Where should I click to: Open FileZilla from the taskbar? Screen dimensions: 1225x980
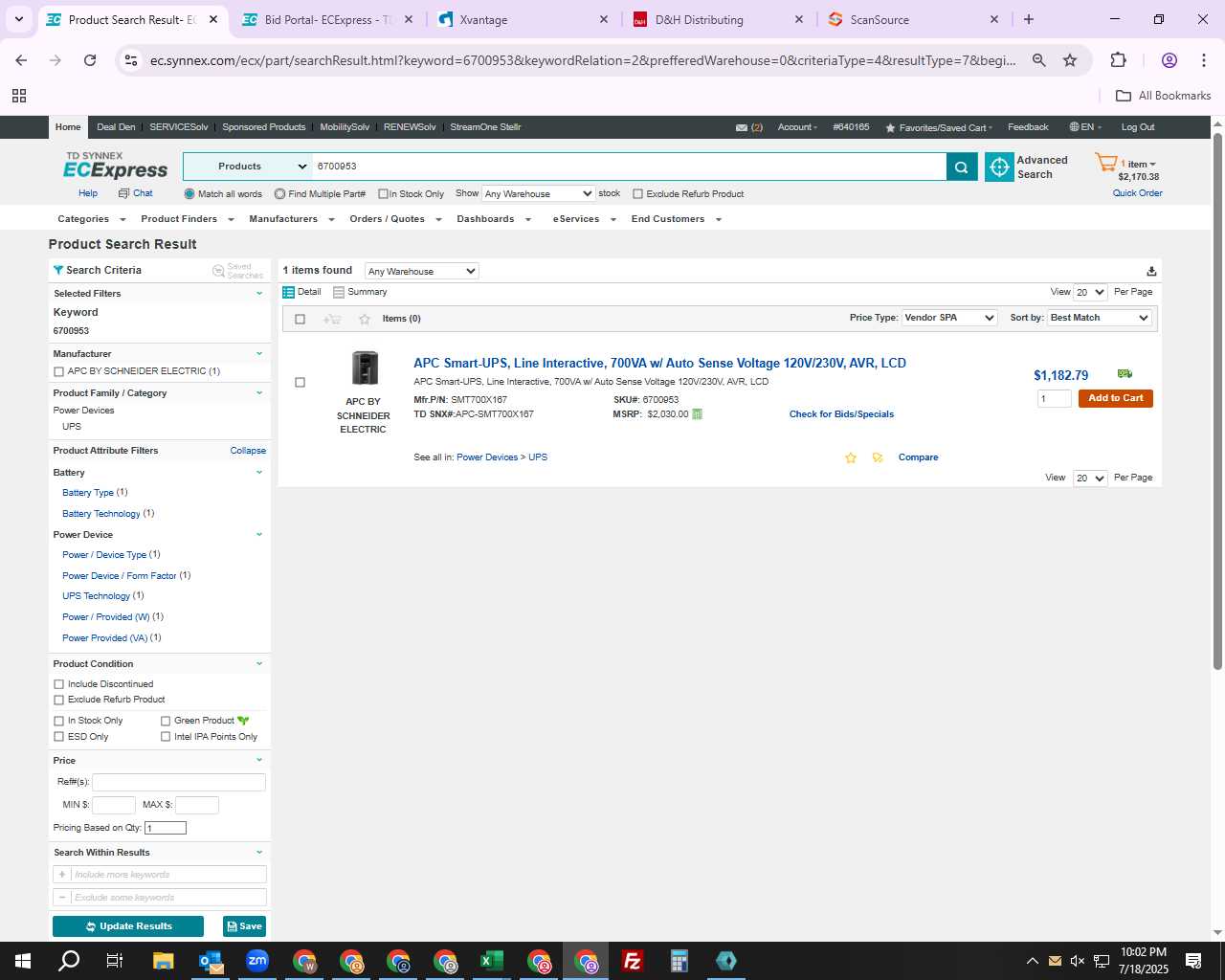[x=633, y=961]
